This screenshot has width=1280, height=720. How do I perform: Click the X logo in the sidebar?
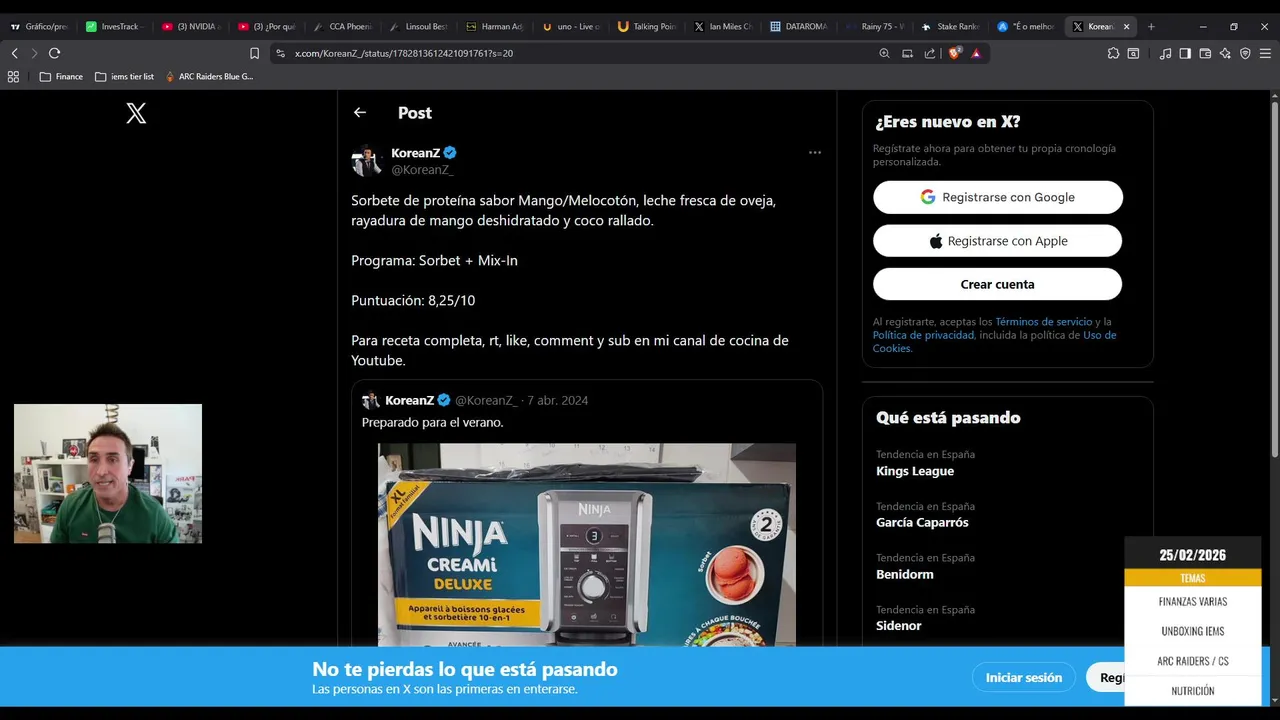click(136, 114)
